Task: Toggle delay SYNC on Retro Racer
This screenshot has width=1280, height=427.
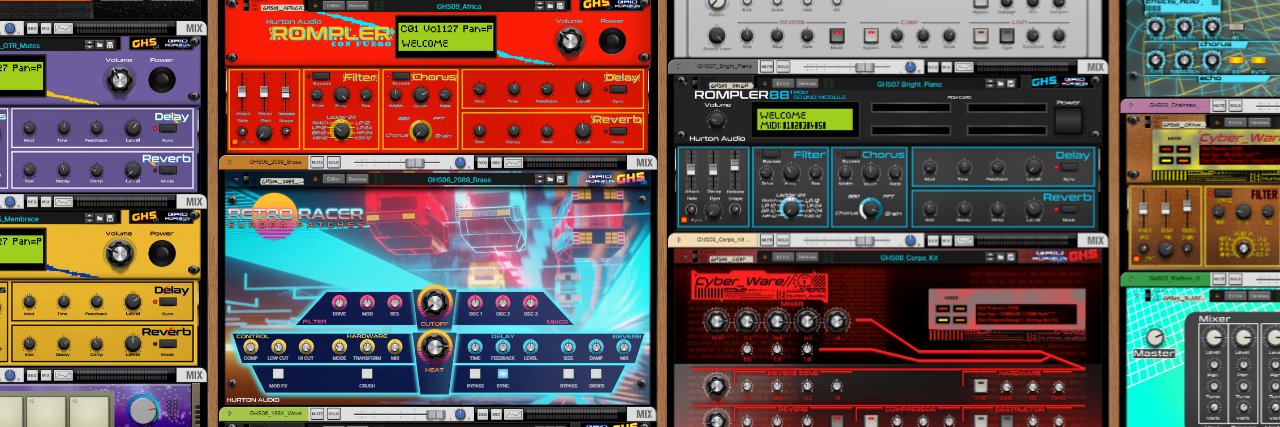Action: [x=503, y=374]
